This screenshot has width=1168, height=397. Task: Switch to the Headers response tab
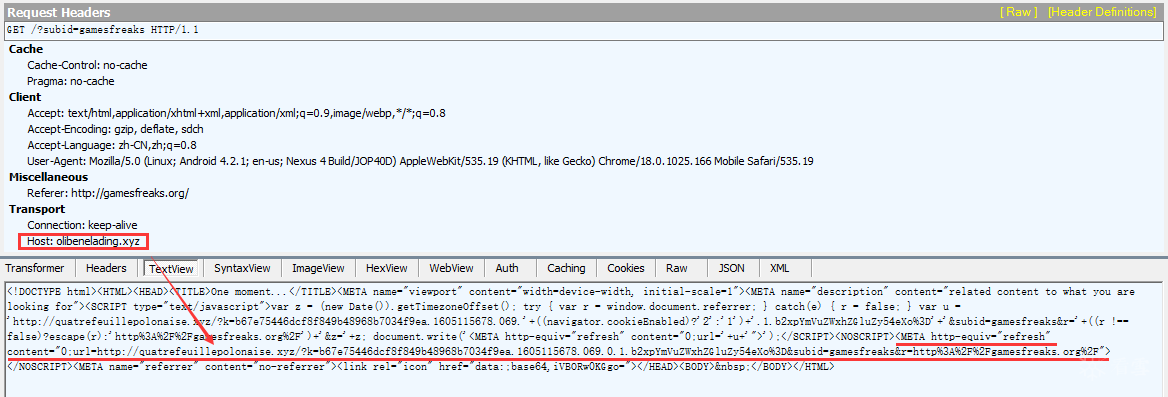[107, 268]
